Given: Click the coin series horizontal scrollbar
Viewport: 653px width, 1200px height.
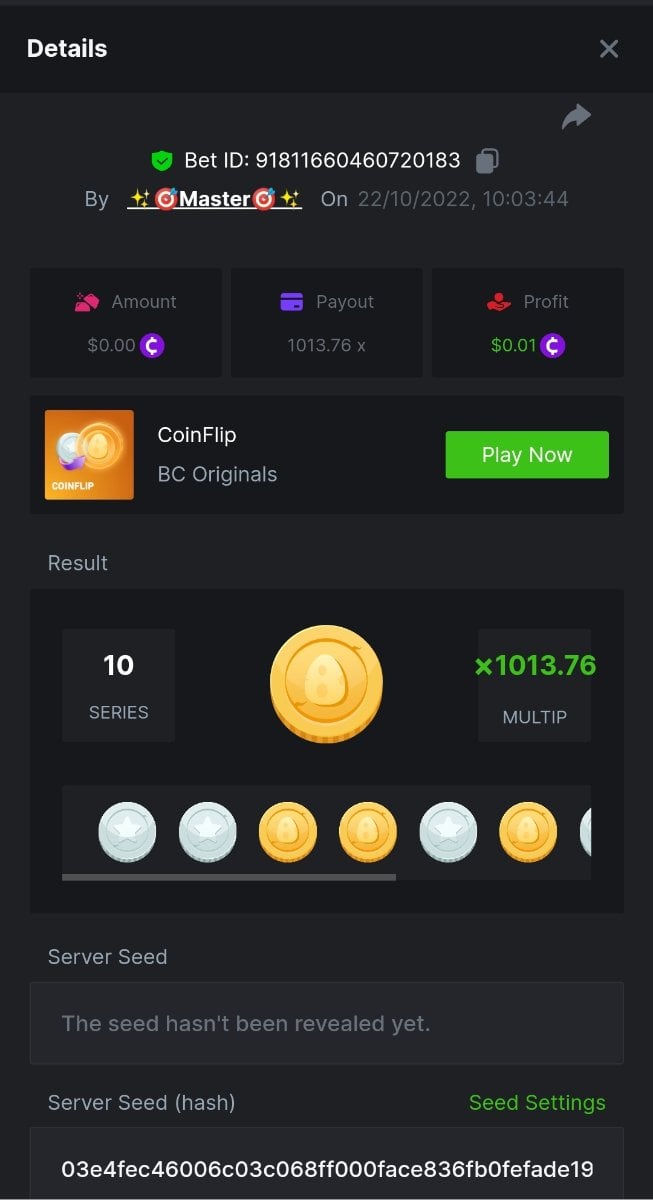Looking at the screenshot, I should click(228, 877).
